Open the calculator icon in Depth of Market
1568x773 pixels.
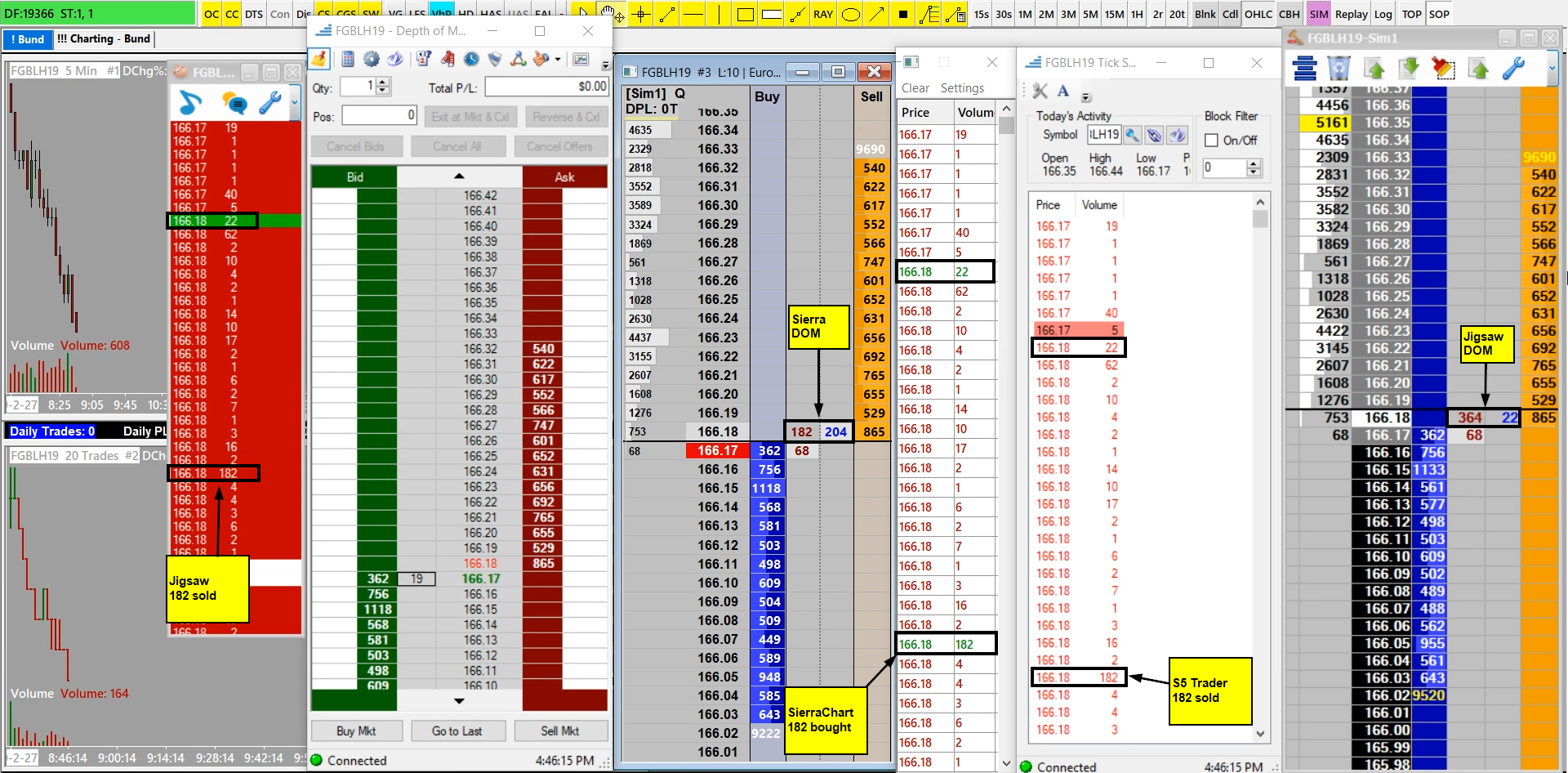tap(348, 59)
